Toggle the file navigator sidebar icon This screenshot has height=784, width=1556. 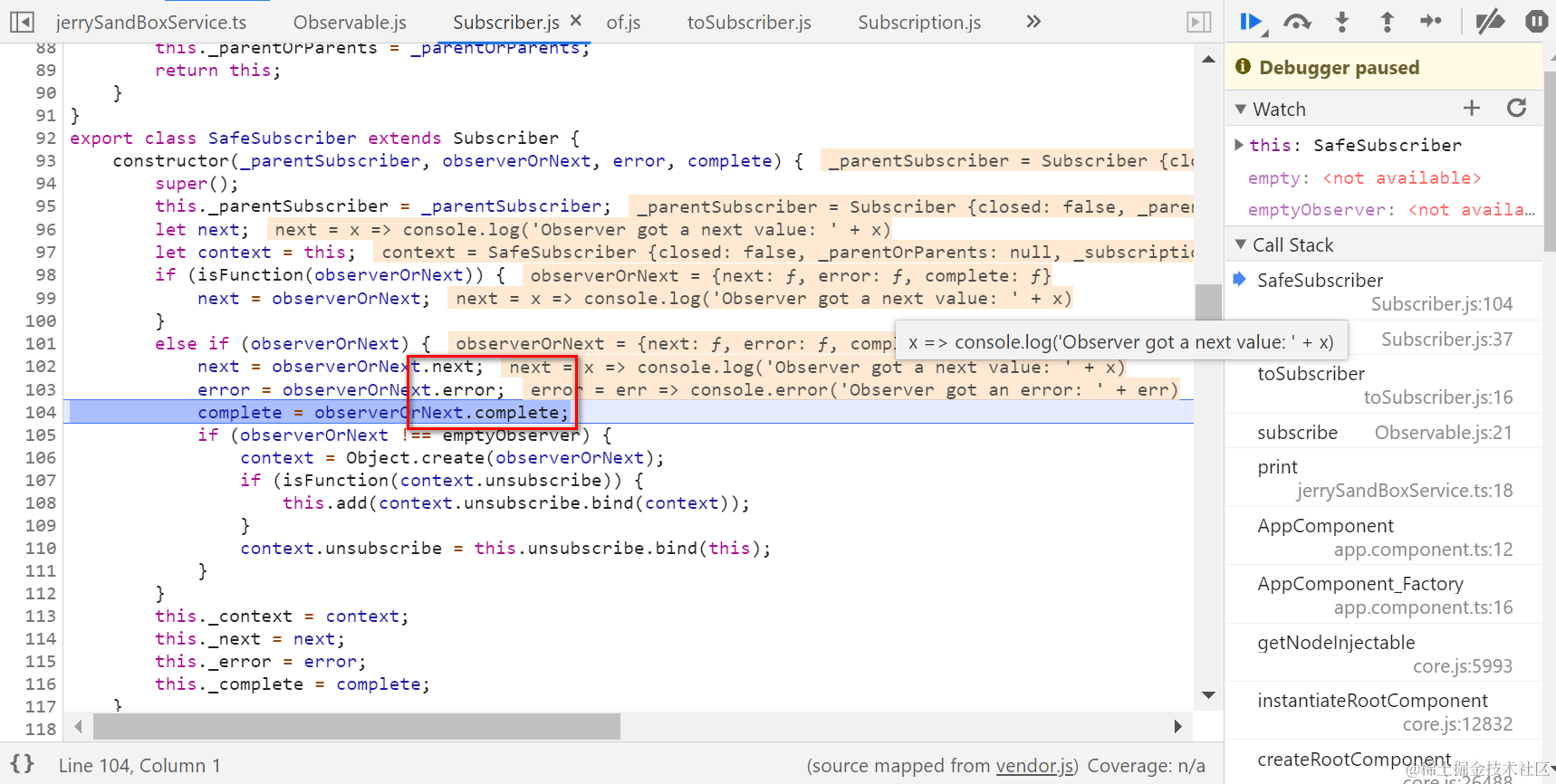click(22, 22)
